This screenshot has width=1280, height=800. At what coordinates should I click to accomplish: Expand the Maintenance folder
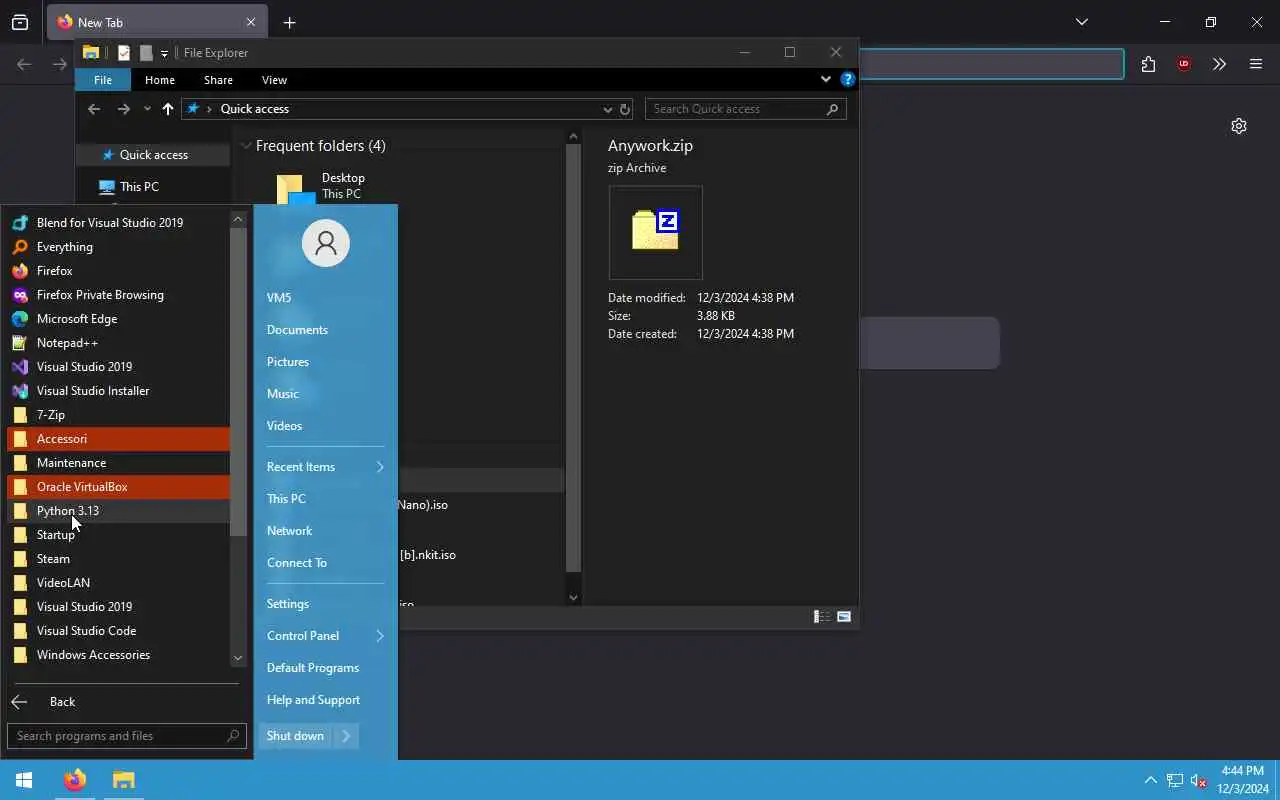tap(118, 463)
